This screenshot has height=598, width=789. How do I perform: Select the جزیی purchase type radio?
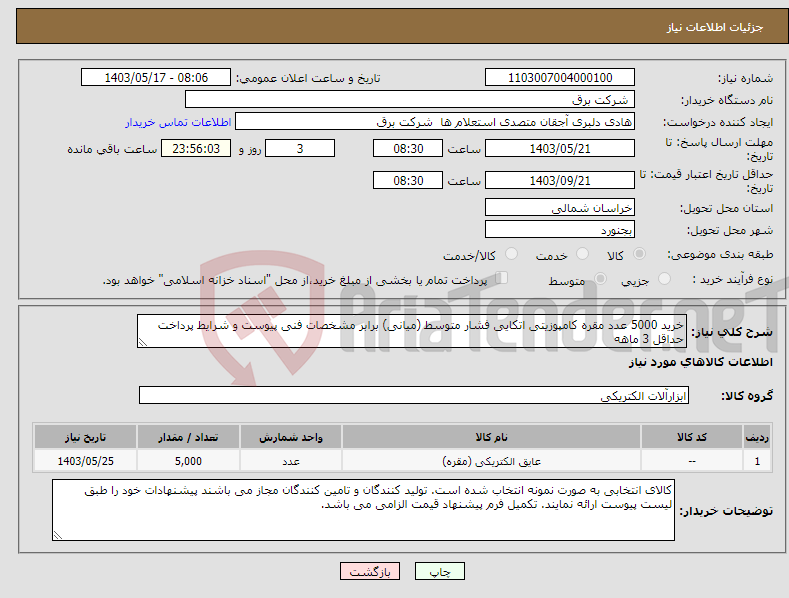coord(665,278)
